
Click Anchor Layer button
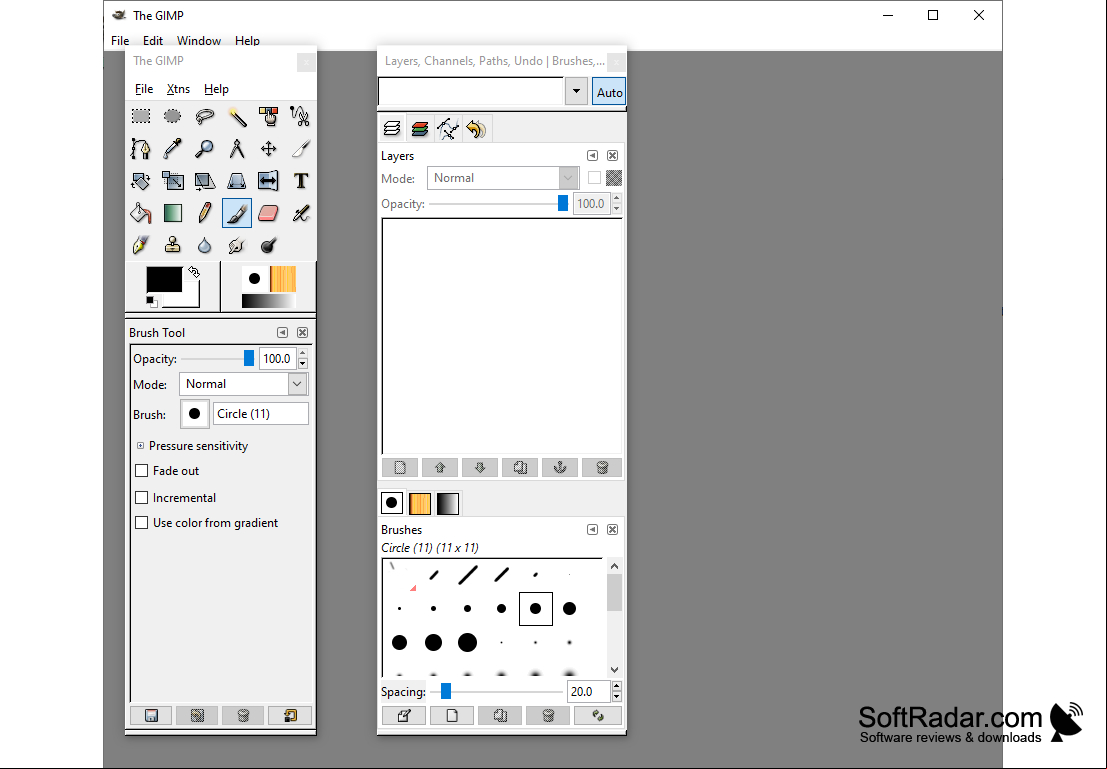pos(560,467)
